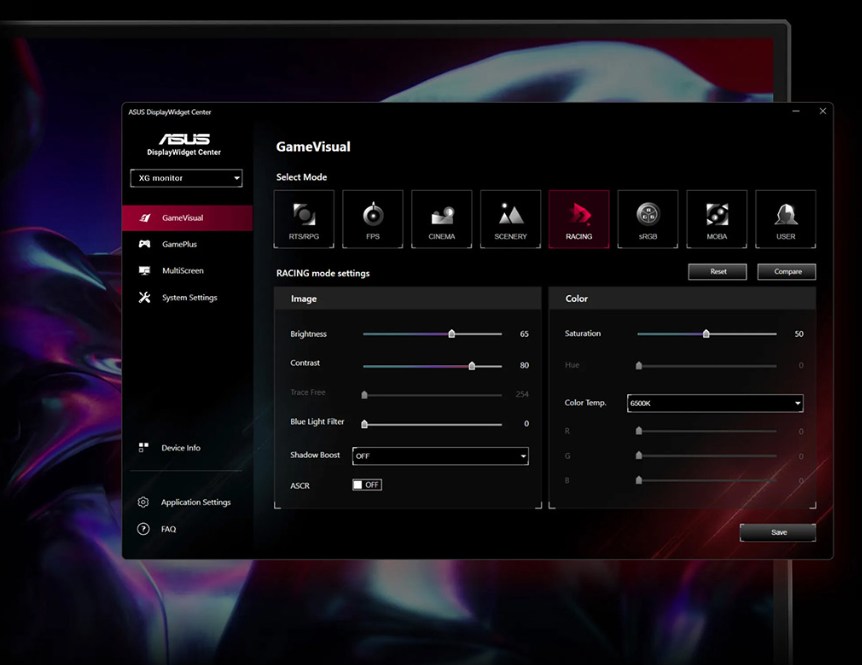Click the MultiScreen monitor icon
Image resolution: width=862 pixels, height=665 pixels.
point(145,270)
